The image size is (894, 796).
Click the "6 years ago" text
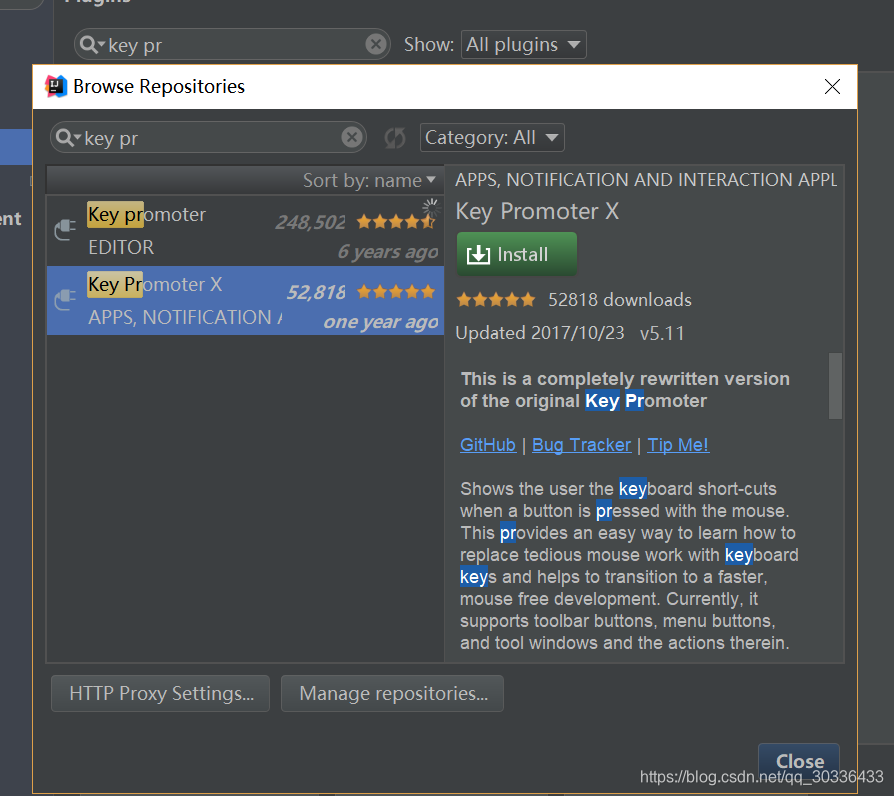click(x=388, y=251)
